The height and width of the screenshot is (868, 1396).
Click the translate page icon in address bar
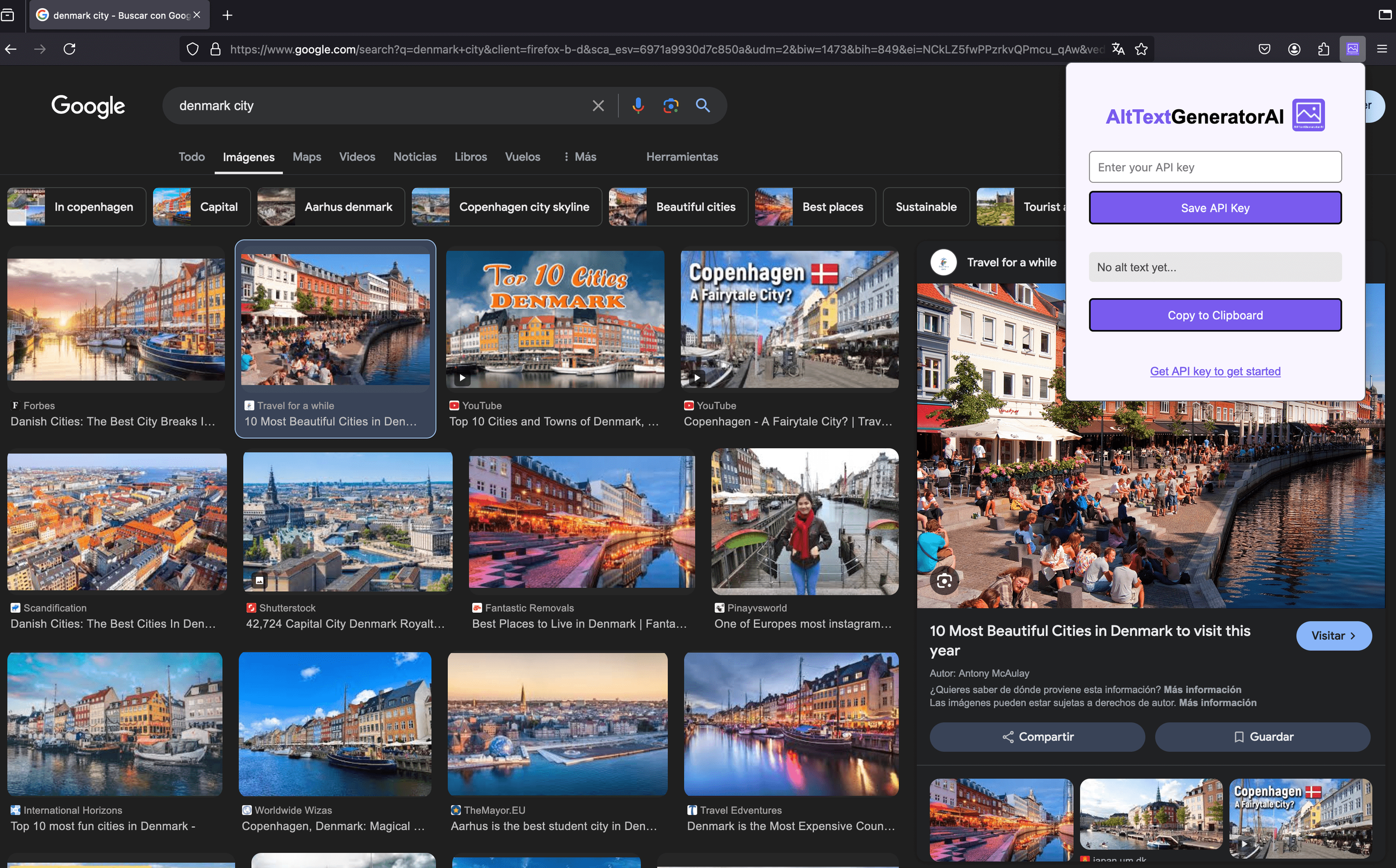[x=1118, y=49]
